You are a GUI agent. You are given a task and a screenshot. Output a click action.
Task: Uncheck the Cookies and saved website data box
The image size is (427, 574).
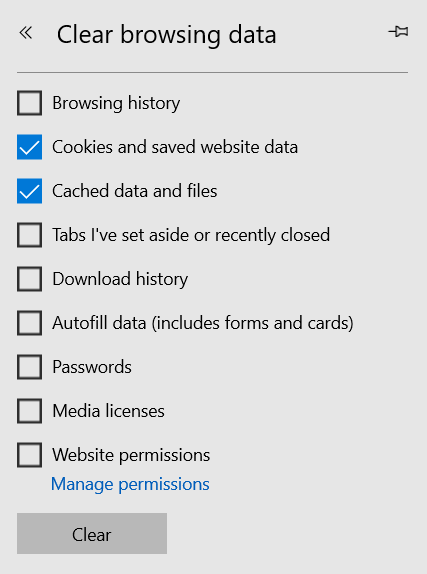29,147
